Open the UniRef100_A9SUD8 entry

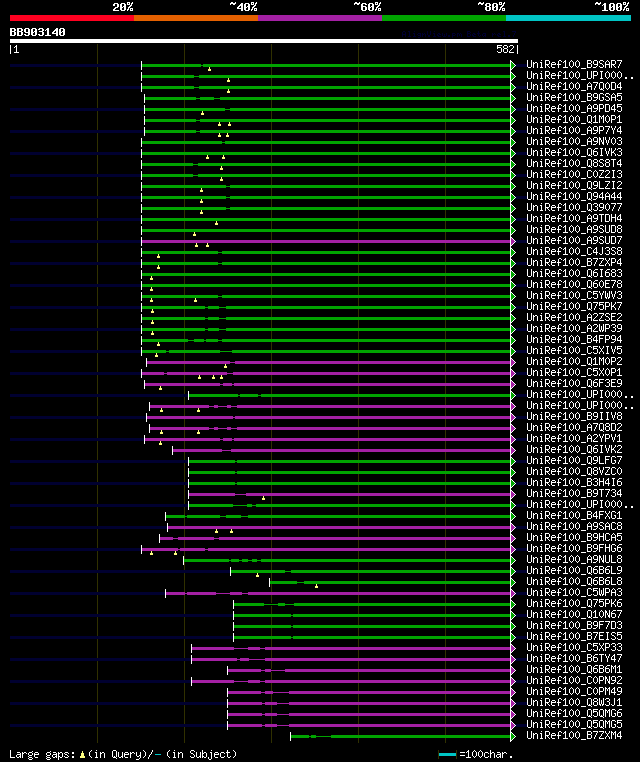(574, 229)
